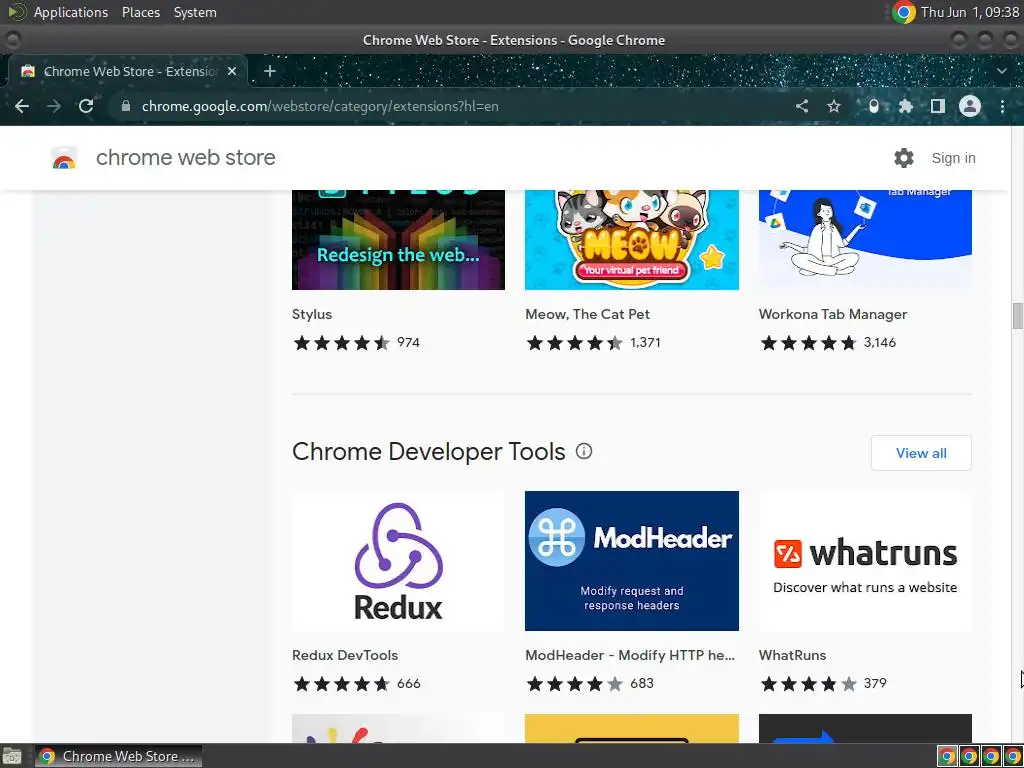Open the Chrome profile avatar
1024x768 pixels.
970,106
